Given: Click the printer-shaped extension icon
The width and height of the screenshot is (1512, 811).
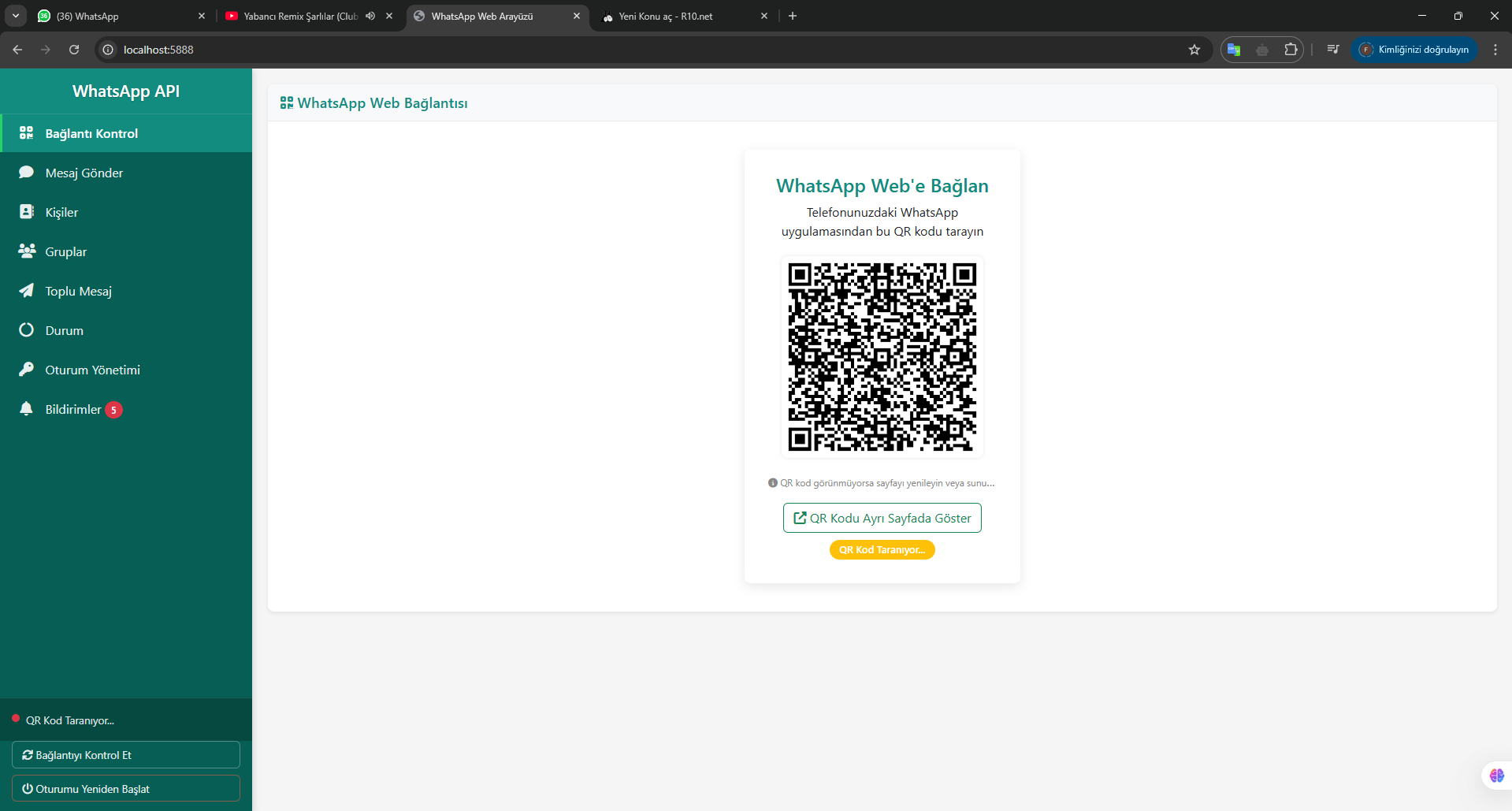Looking at the screenshot, I should tap(1262, 50).
